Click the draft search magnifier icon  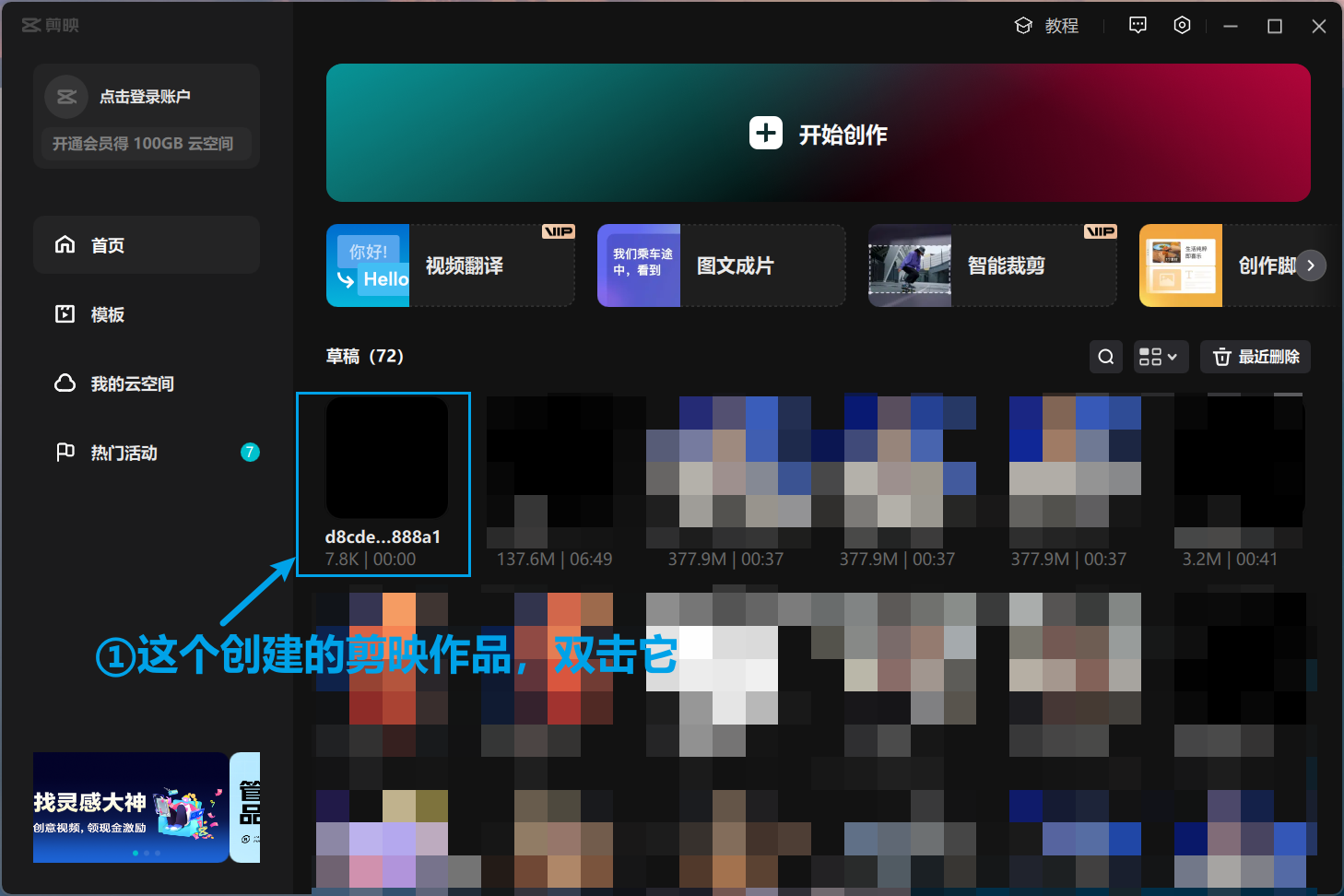click(x=1105, y=357)
